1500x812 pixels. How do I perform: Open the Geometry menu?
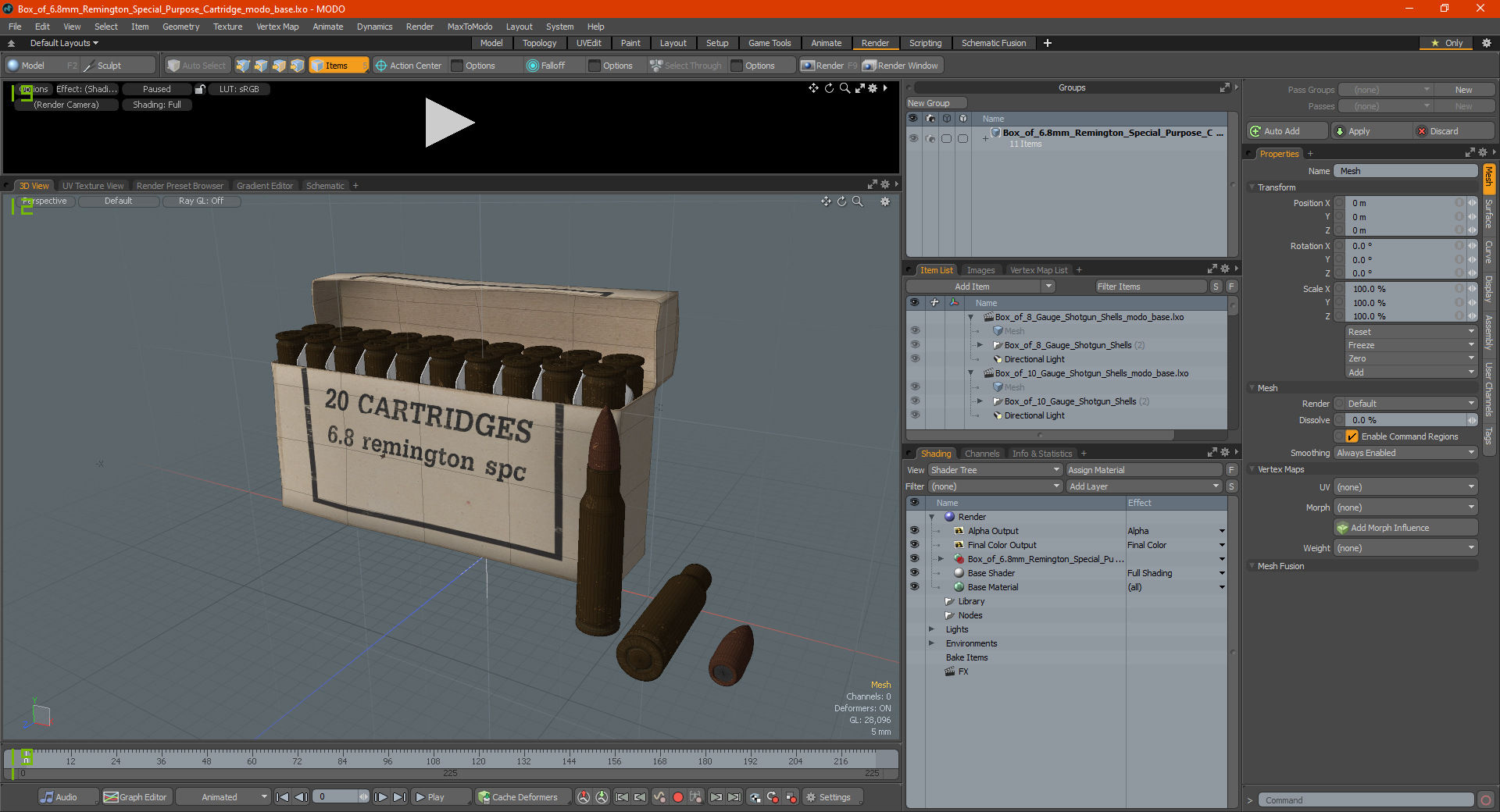click(x=180, y=27)
